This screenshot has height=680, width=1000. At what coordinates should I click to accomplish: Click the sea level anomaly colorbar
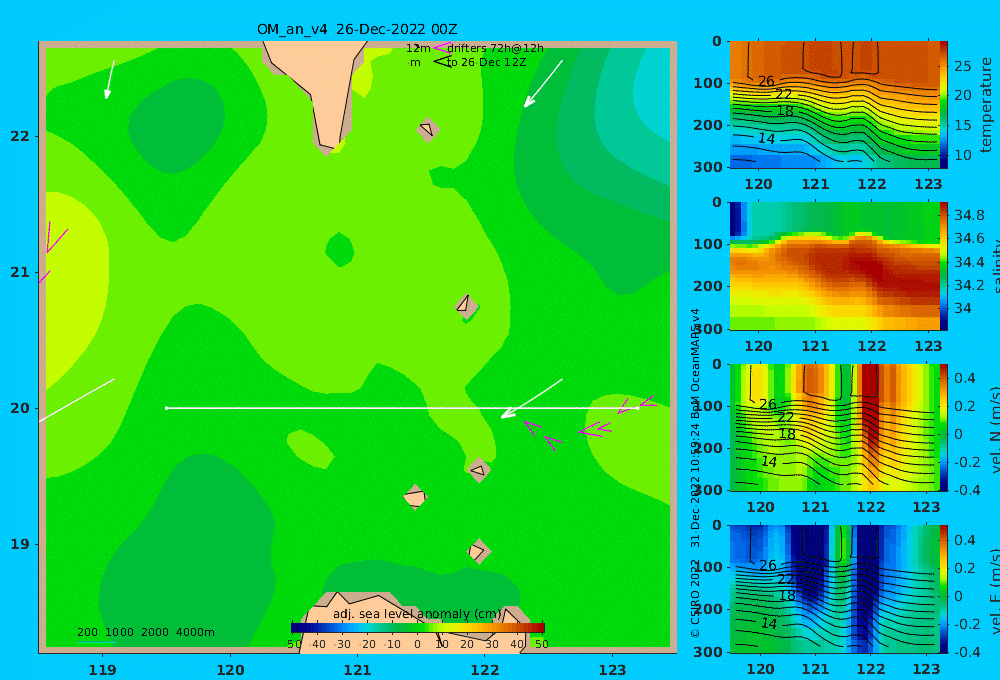[x=418, y=628]
